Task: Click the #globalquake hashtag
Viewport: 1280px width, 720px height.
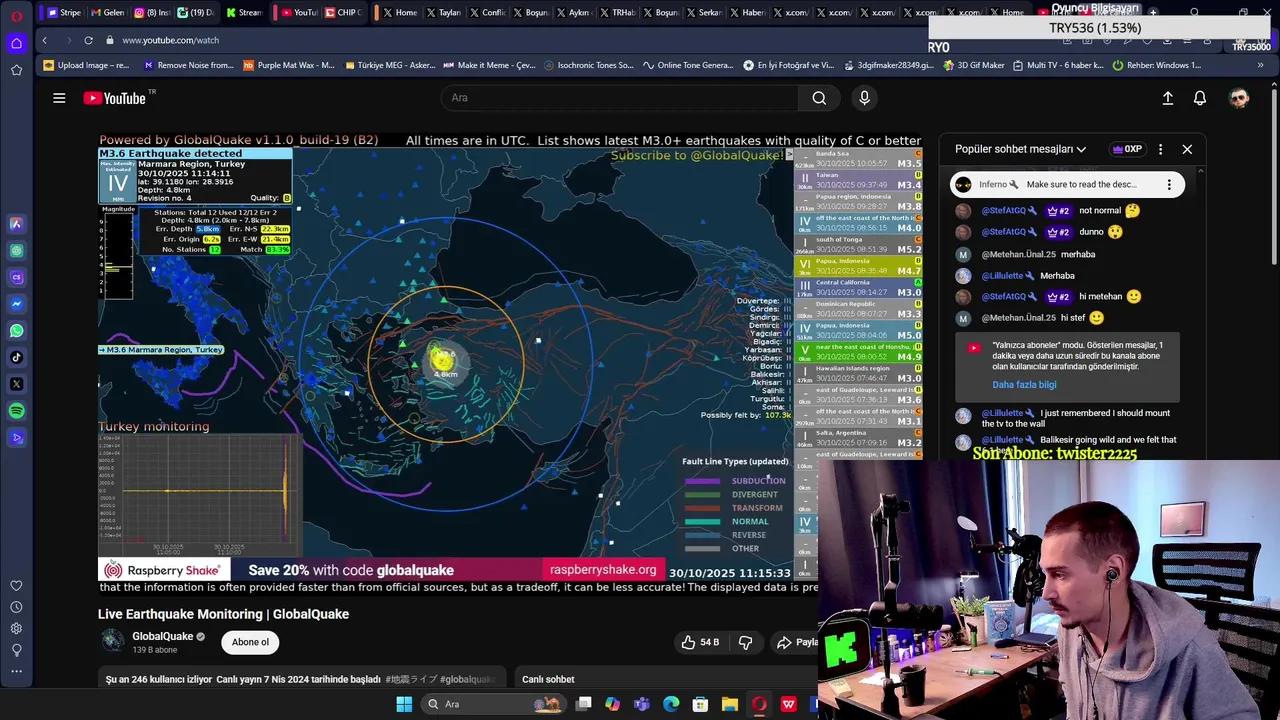Action: point(466,679)
